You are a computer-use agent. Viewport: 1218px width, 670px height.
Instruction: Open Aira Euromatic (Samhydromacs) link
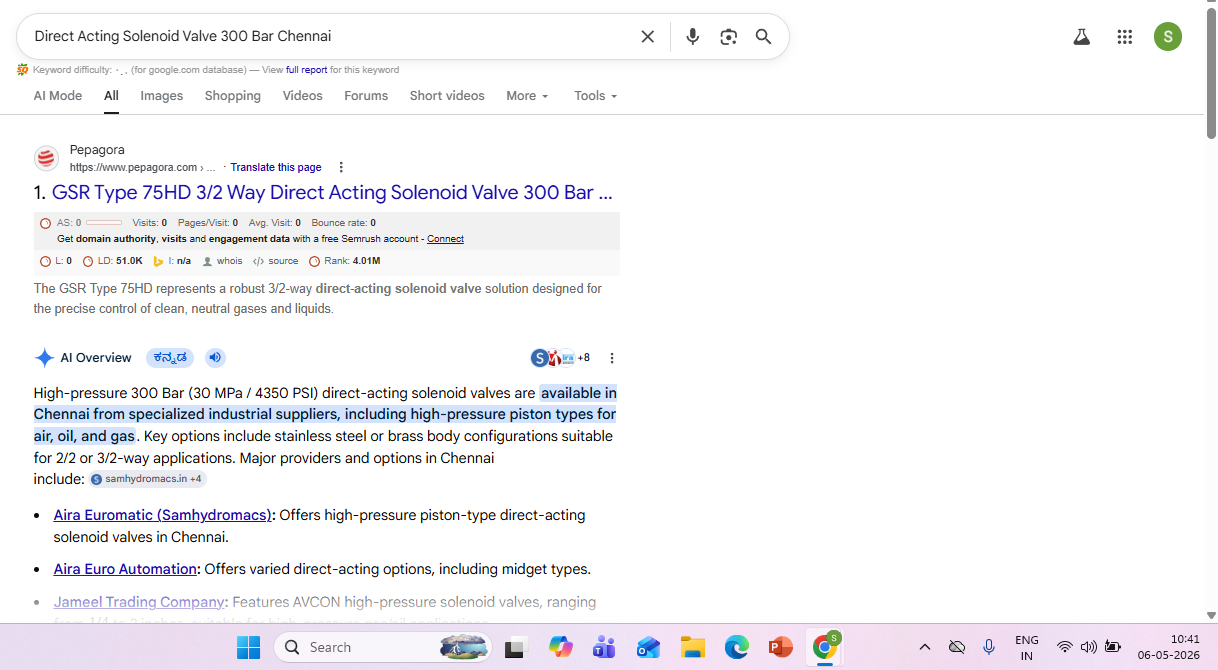[x=163, y=515]
